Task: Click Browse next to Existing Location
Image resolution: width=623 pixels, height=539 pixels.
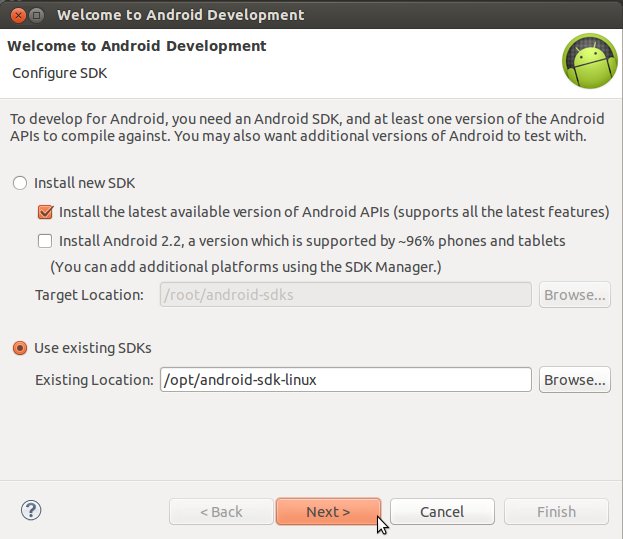Action: click(x=575, y=380)
